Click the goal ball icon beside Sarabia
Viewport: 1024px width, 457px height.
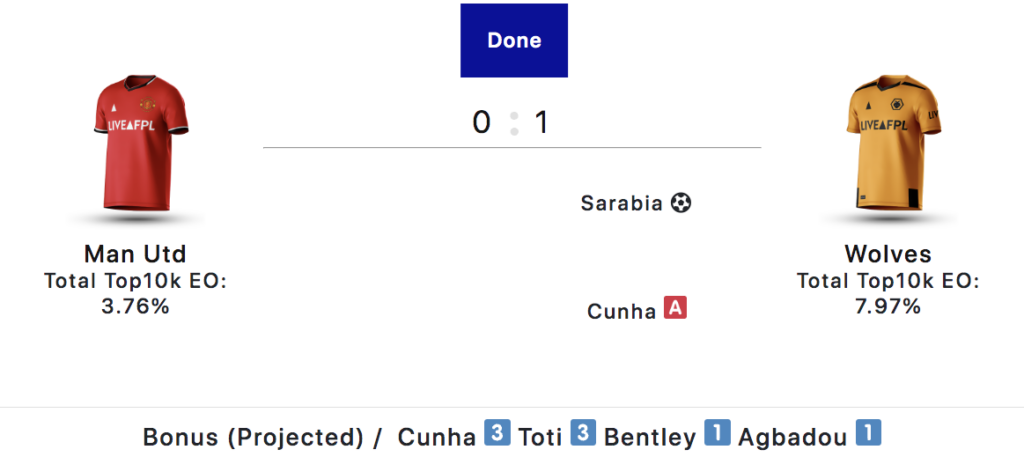(x=681, y=203)
